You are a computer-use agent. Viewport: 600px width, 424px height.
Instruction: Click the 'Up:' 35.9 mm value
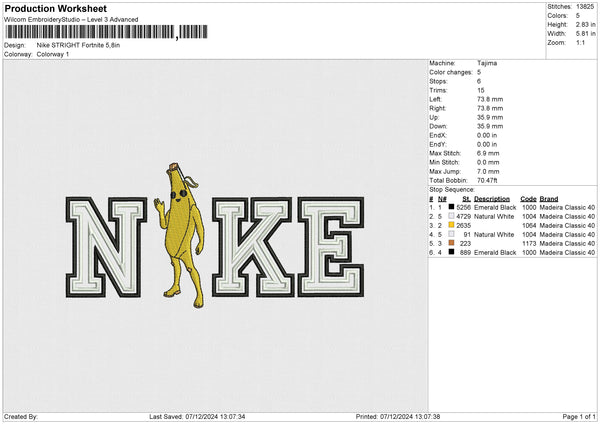(490, 117)
